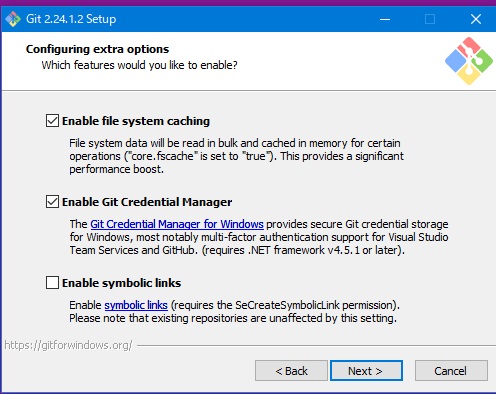This screenshot has width=496, height=394.
Task: Click the large Git logo in the header
Action: tap(469, 61)
